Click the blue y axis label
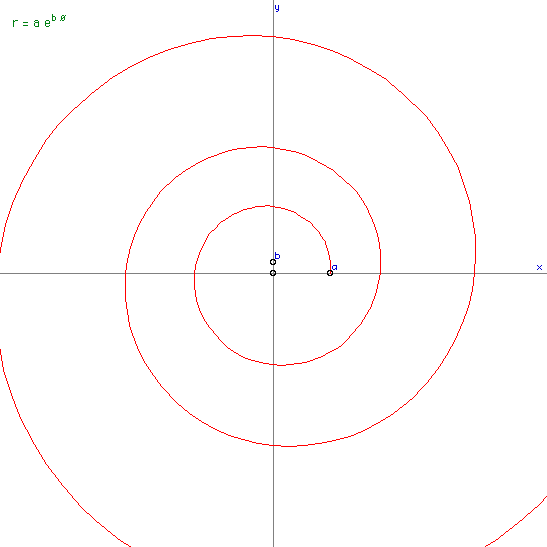Viewport: 547px width, 547px height. pos(277,8)
